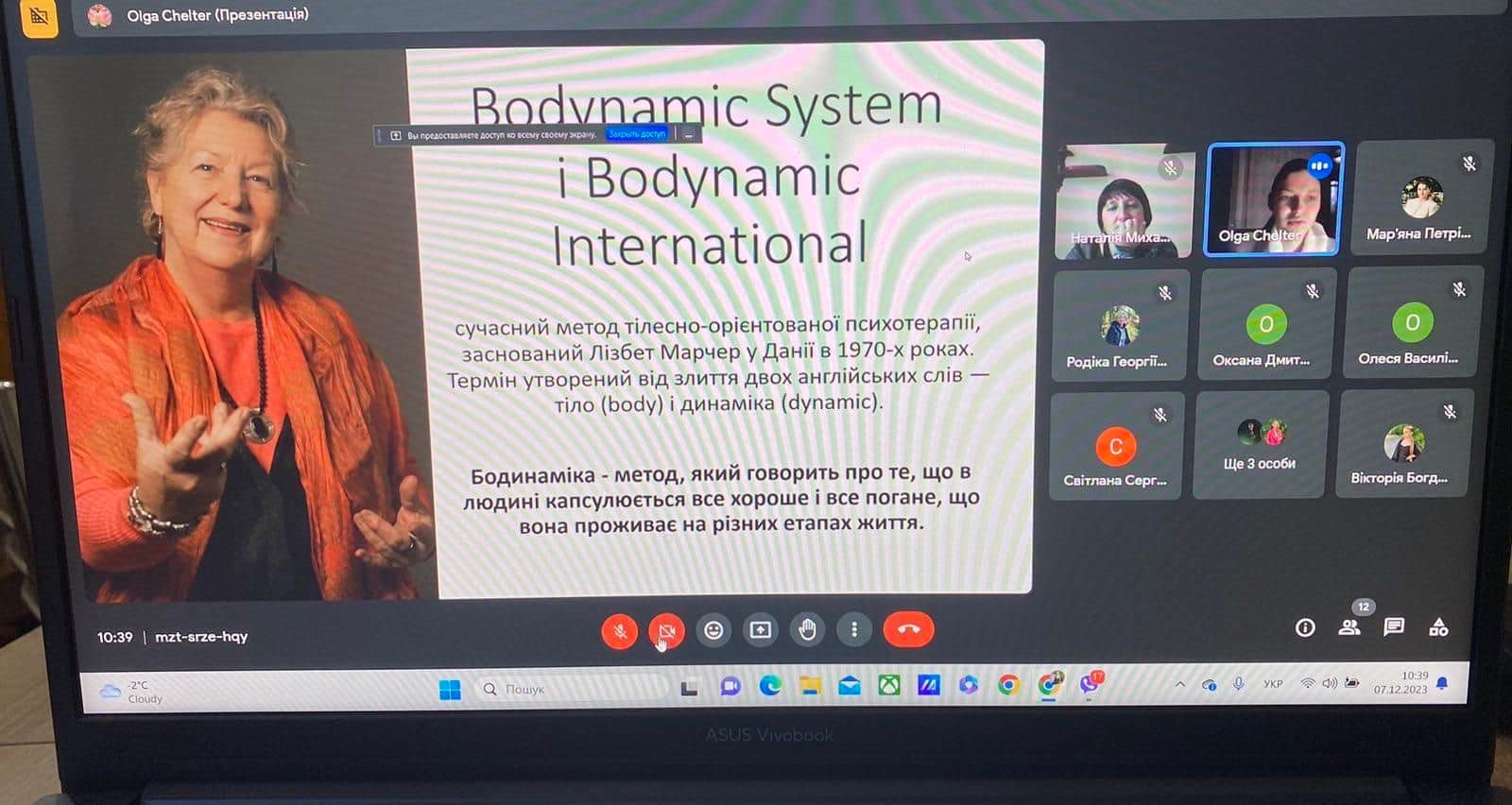Select Olga Chelter's video tile
The image size is (1512, 805).
pos(1274,198)
